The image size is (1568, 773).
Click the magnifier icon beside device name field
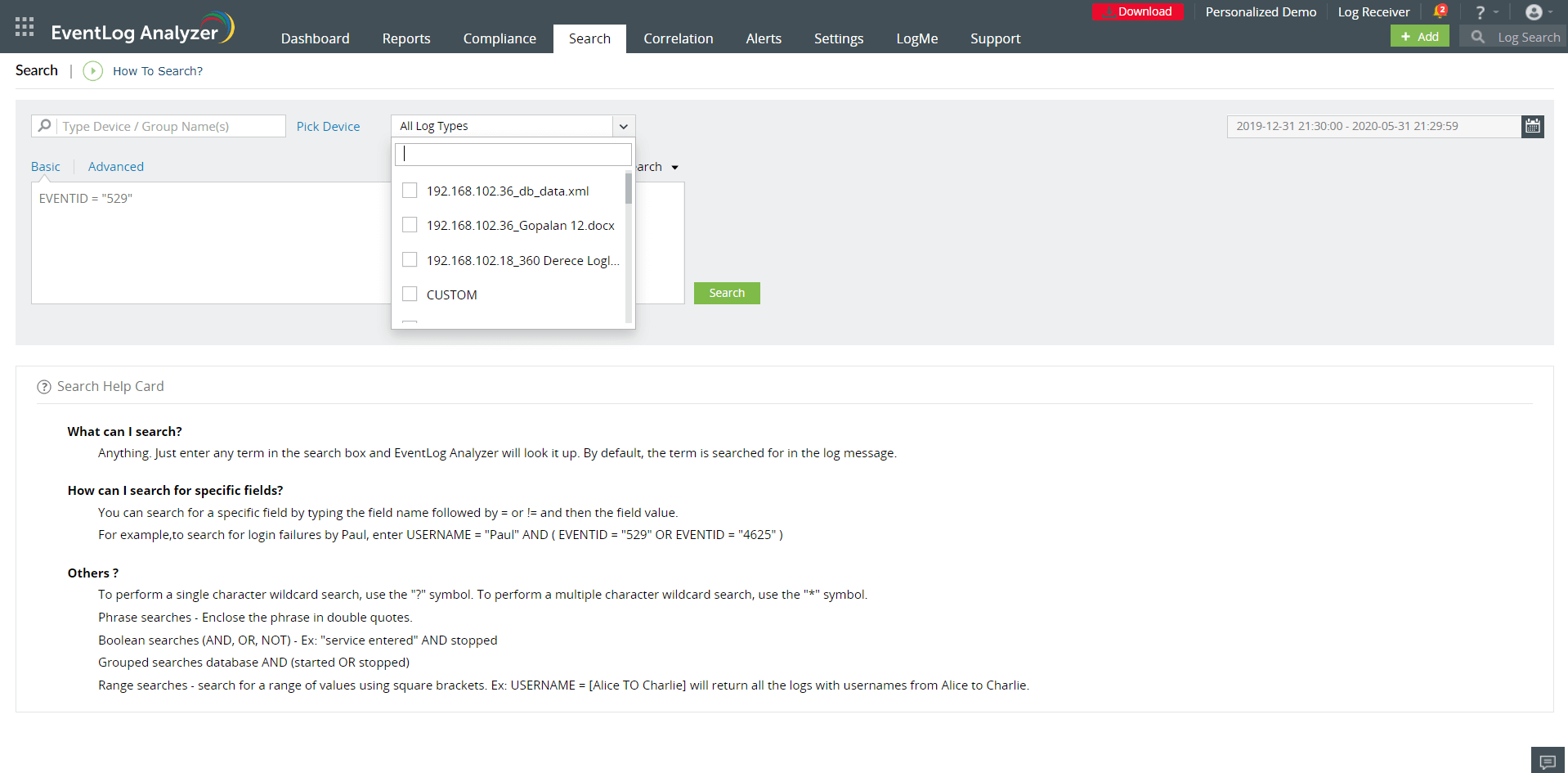point(45,126)
